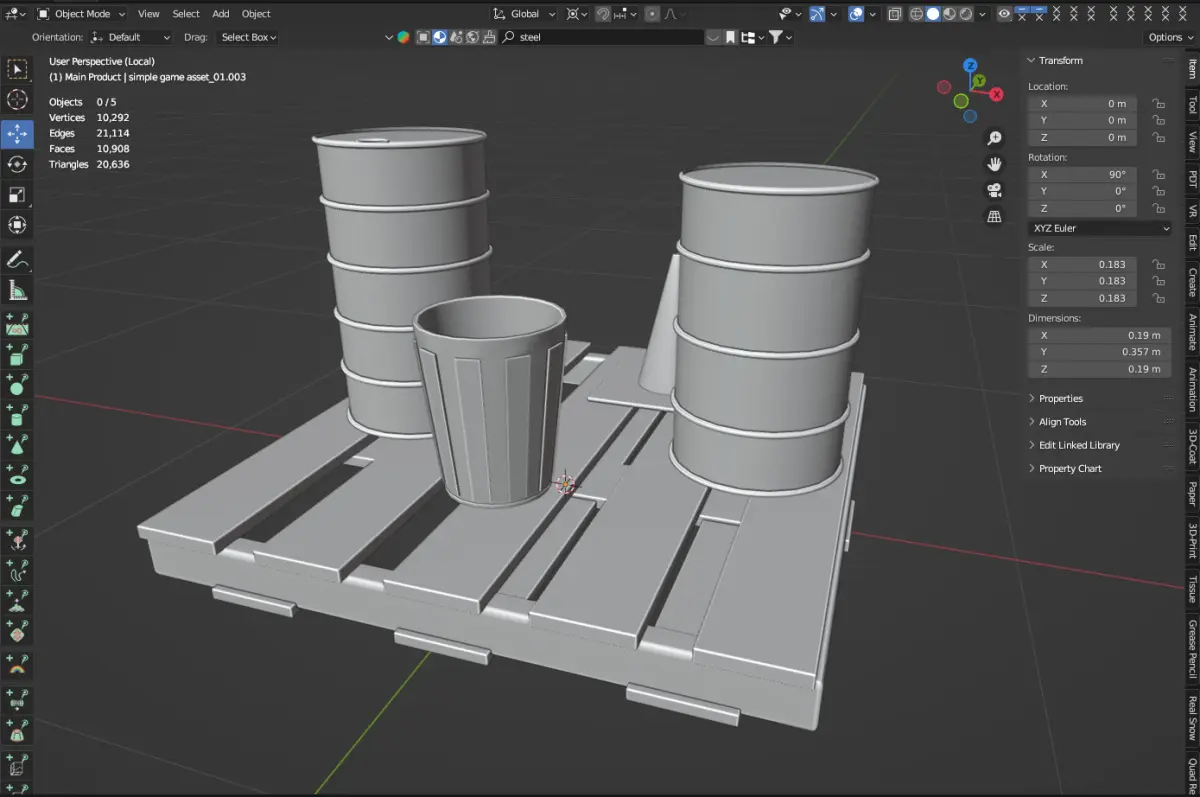Open the Add menu
The height and width of the screenshot is (797, 1200).
coord(221,14)
